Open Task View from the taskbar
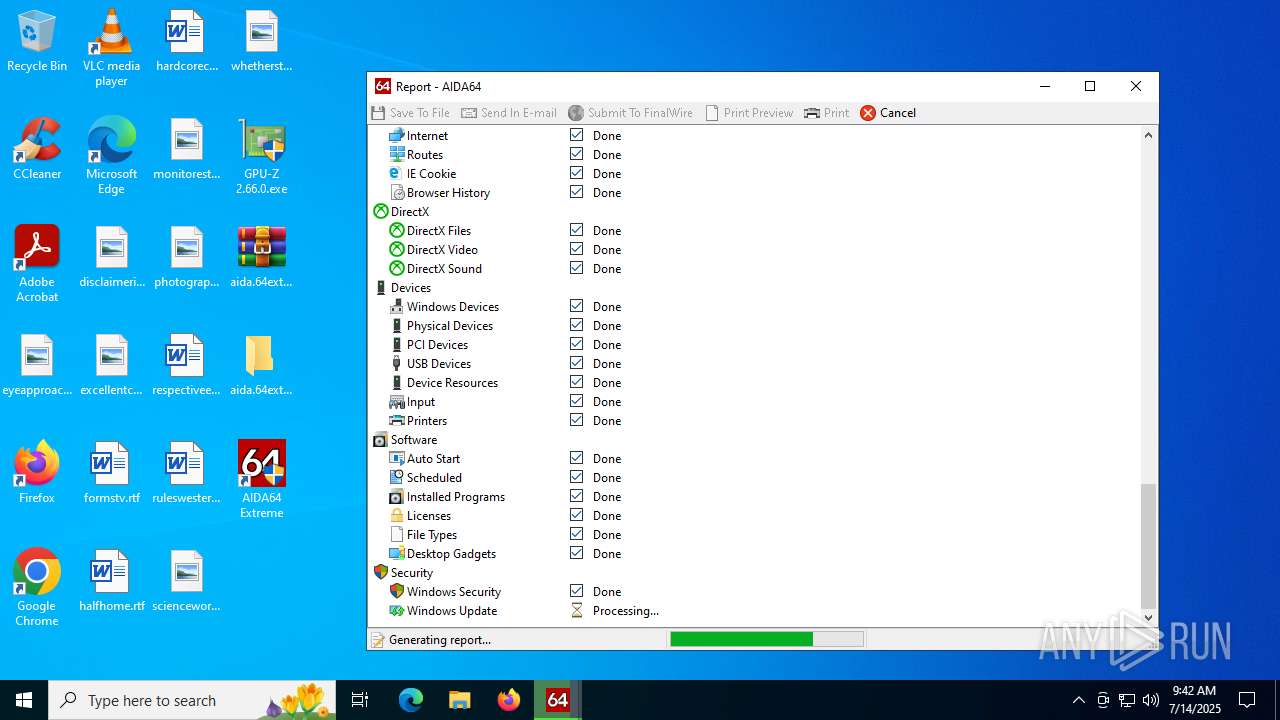The image size is (1280, 720). click(360, 700)
